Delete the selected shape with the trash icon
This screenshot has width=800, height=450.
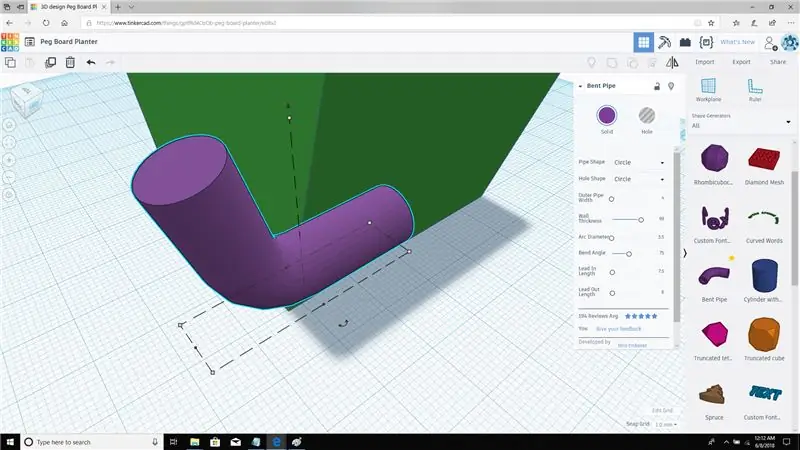point(70,62)
